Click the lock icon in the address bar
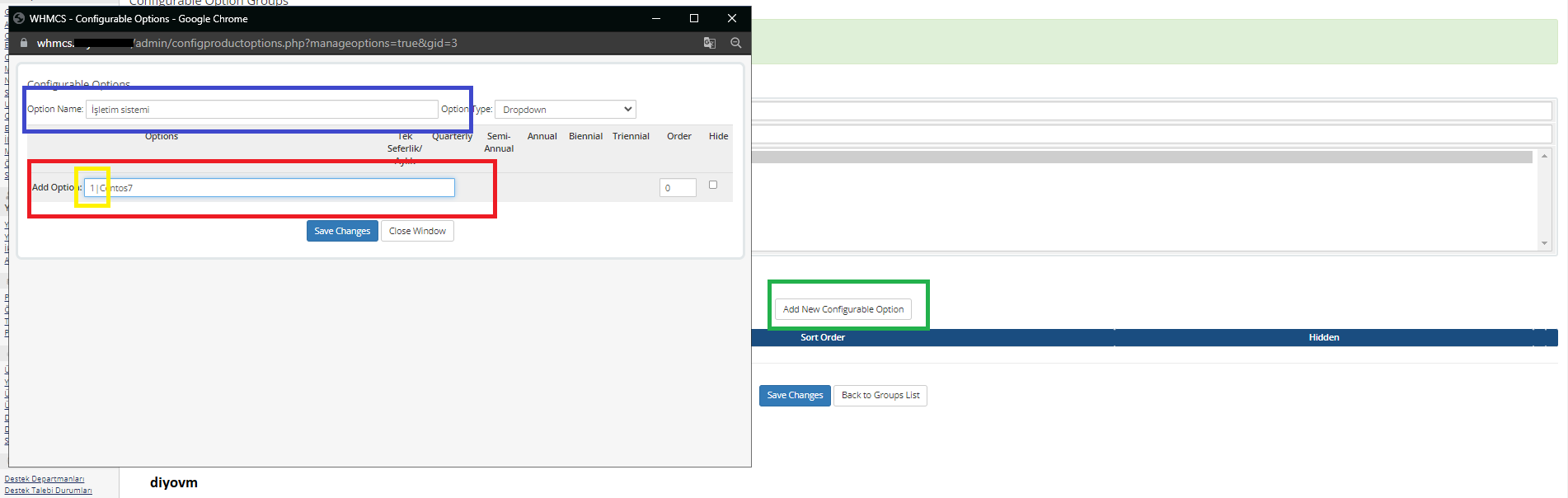This screenshot has width=1568, height=498. click(x=24, y=43)
